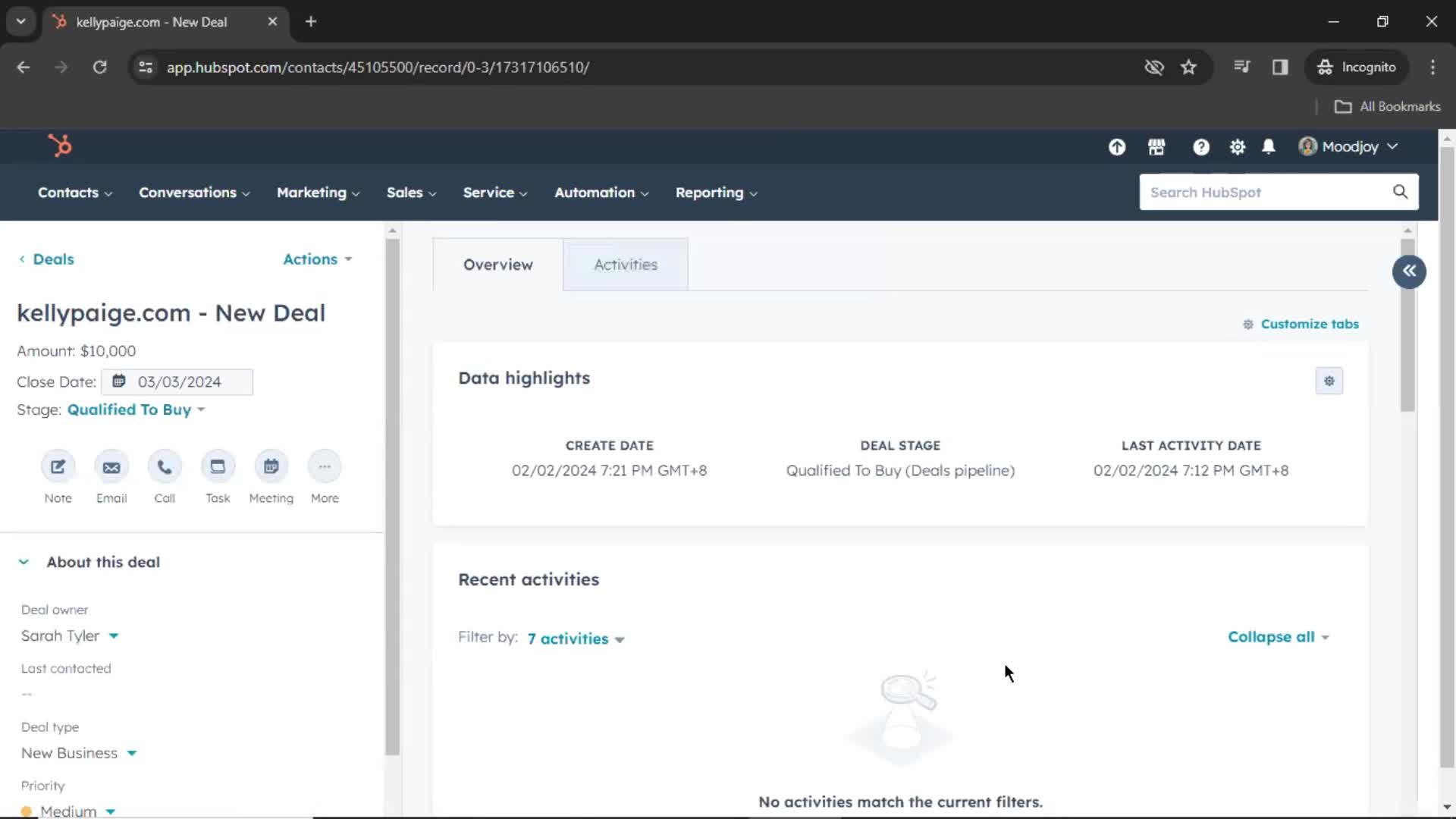Click Last Activity Date value 7:12 PM
The height and width of the screenshot is (819, 1456).
pyautogui.click(x=1191, y=470)
